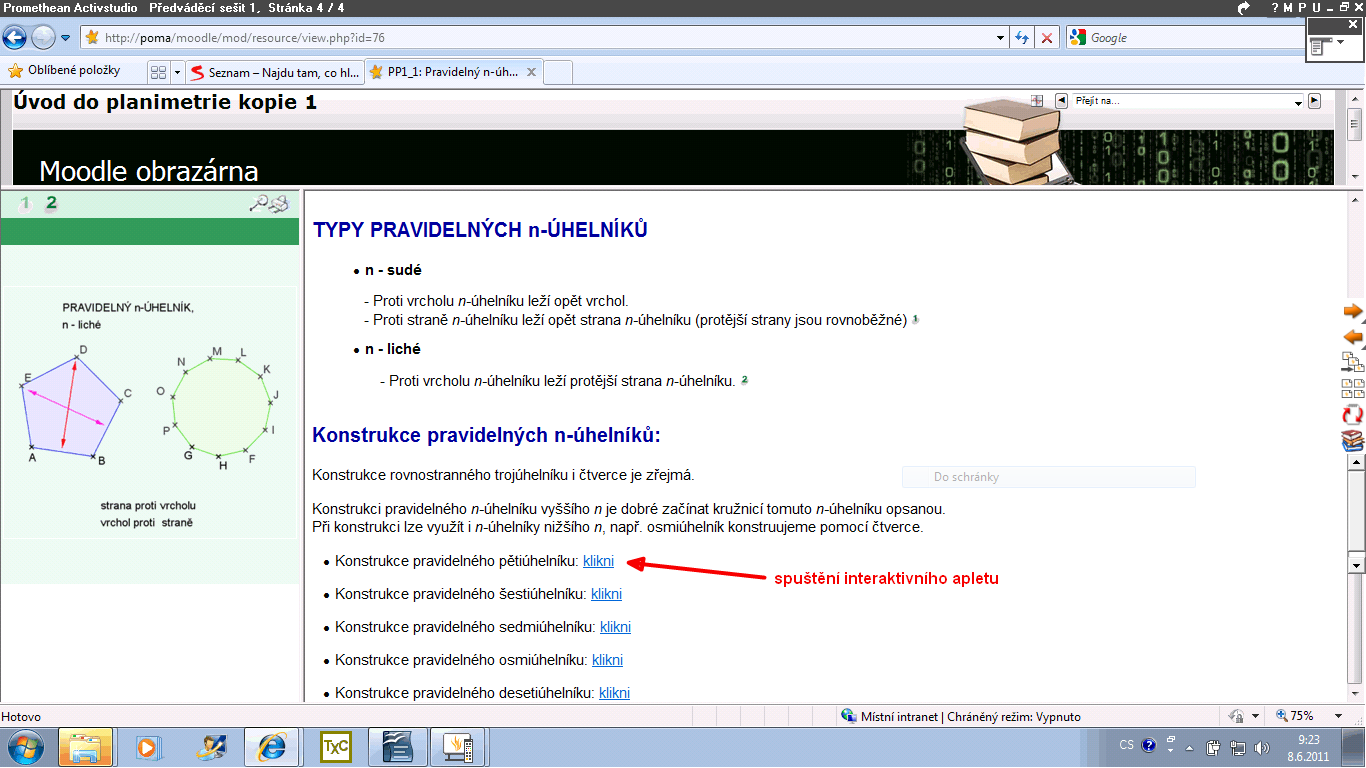
Task: Click the previous-activity arrow beside Přejít na
Action: coord(1062,101)
